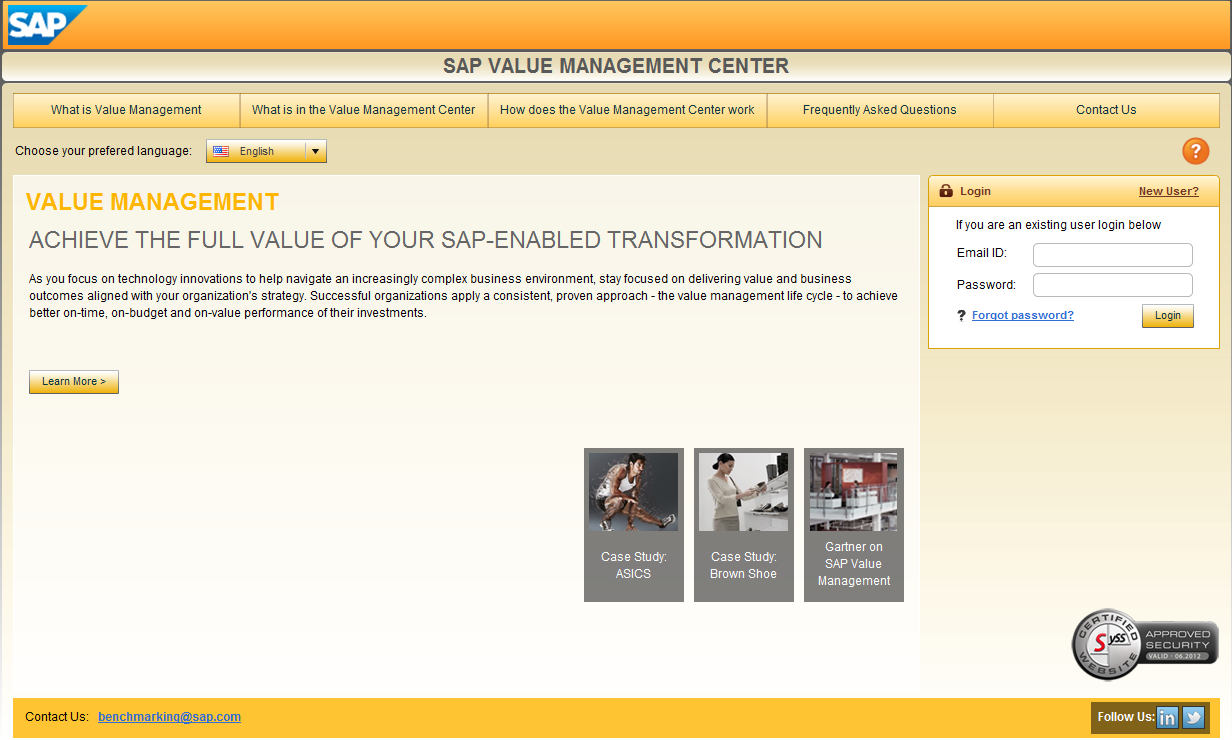Click the lock icon beside Login title

tap(946, 191)
